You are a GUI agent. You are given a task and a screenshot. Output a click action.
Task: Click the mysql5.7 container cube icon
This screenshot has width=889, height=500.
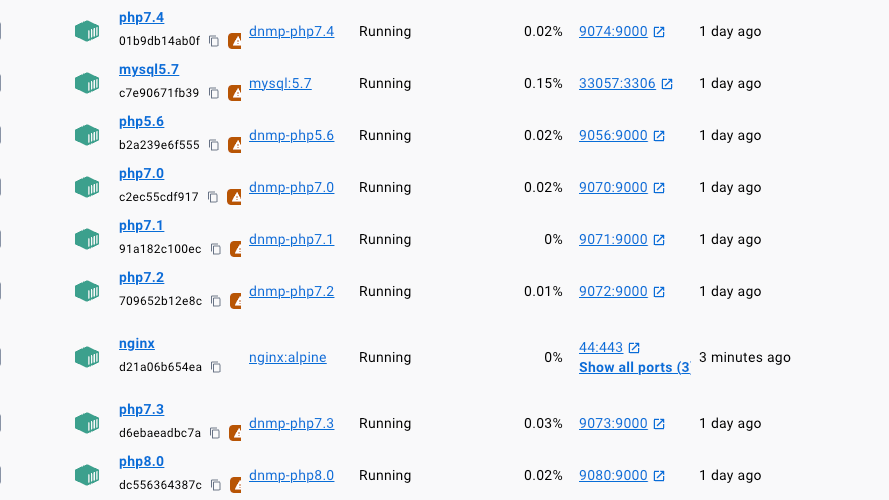click(87, 83)
